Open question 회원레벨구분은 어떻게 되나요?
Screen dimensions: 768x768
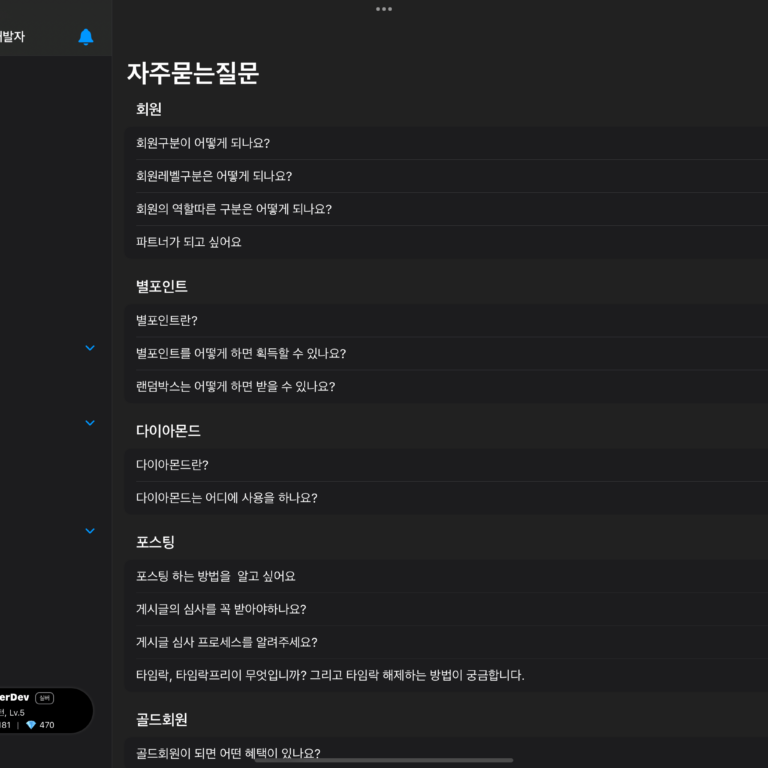tap(214, 176)
